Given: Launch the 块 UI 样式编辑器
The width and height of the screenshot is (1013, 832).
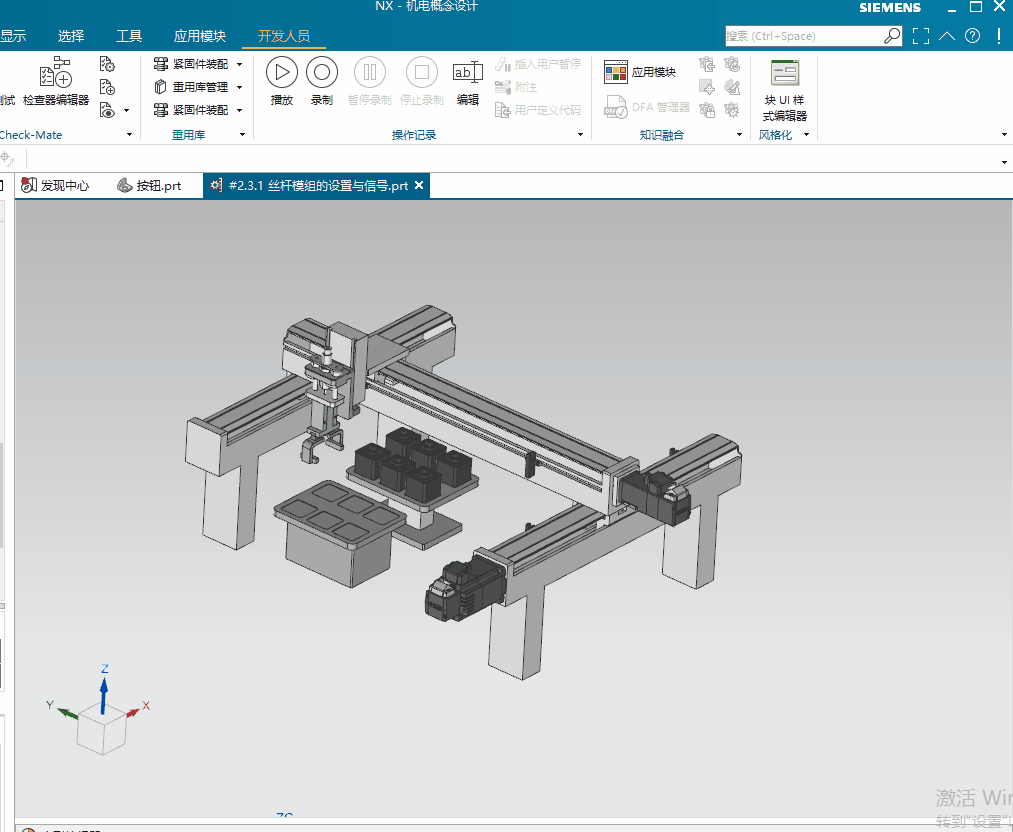Looking at the screenshot, I should (784, 89).
